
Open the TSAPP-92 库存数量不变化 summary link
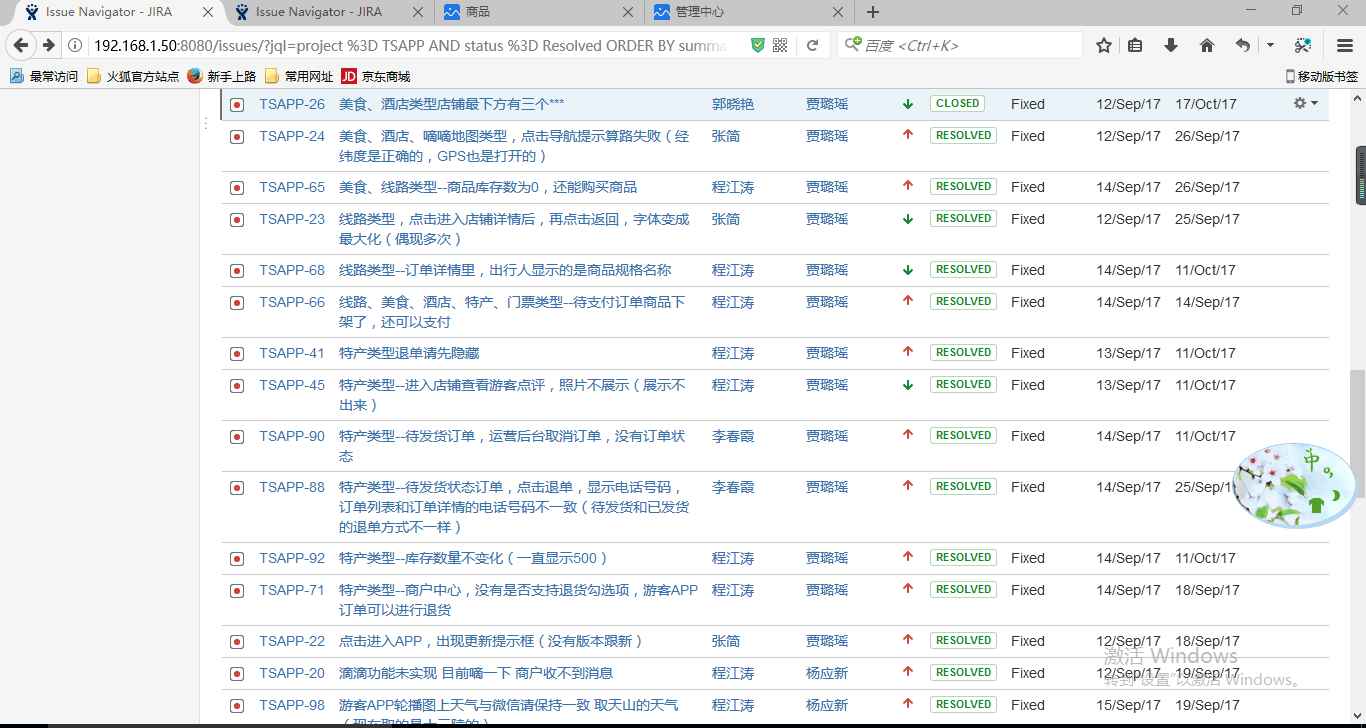coord(473,558)
